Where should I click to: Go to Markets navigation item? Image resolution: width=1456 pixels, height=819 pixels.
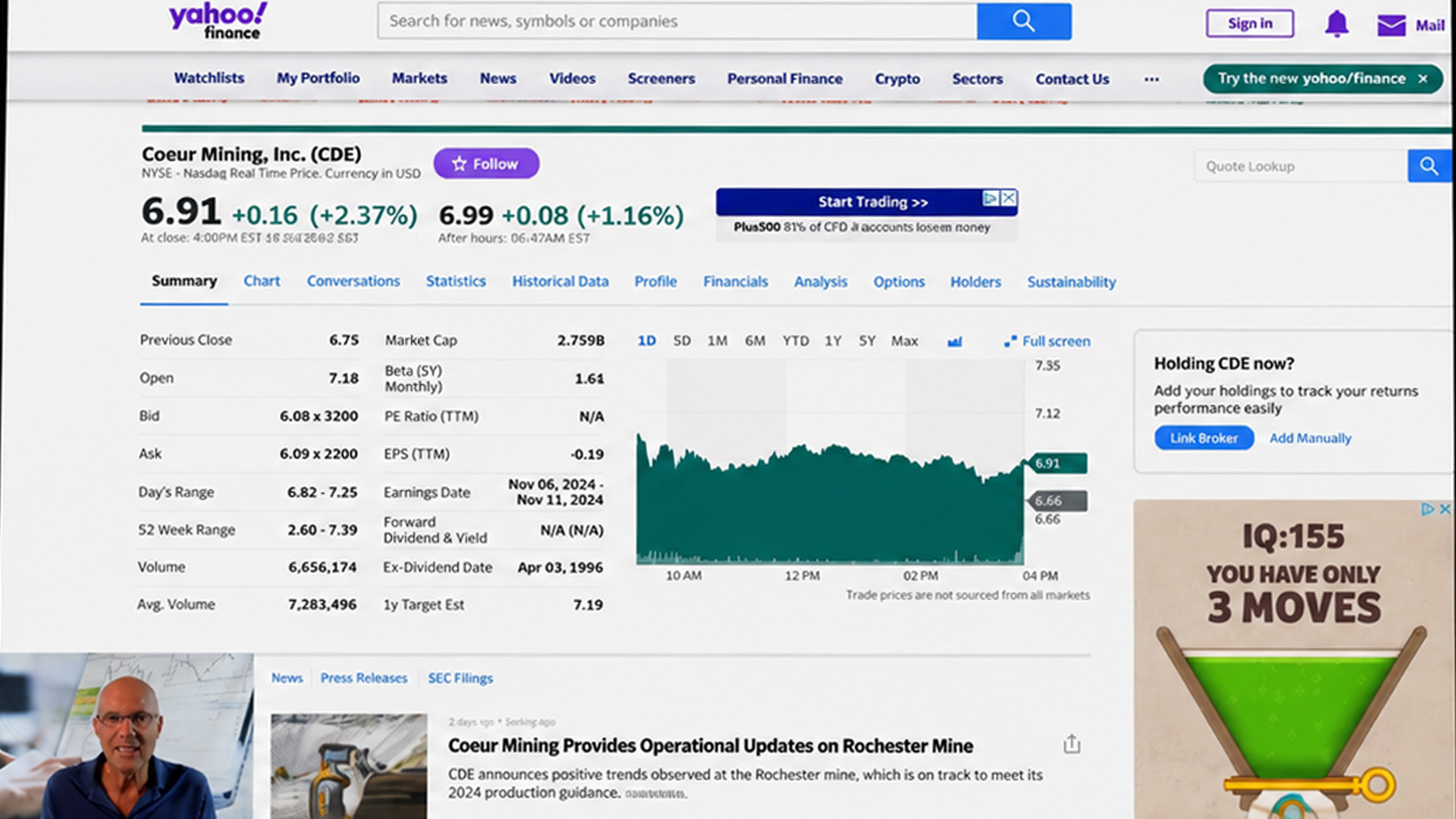pos(419,78)
